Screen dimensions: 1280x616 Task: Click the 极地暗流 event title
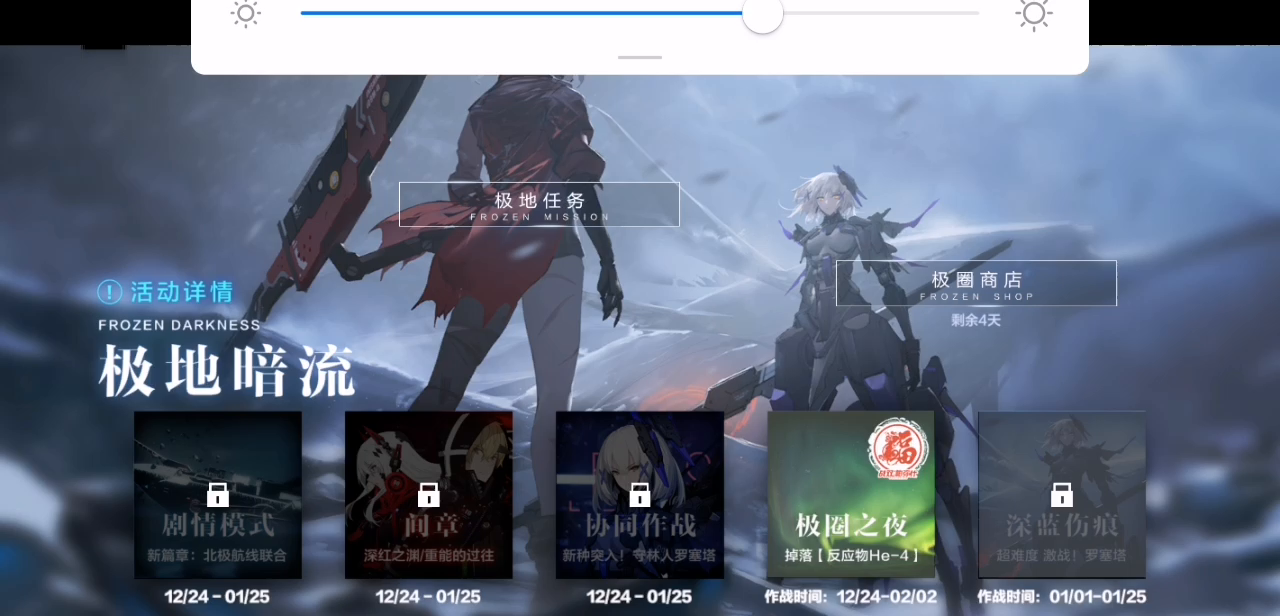(227, 371)
